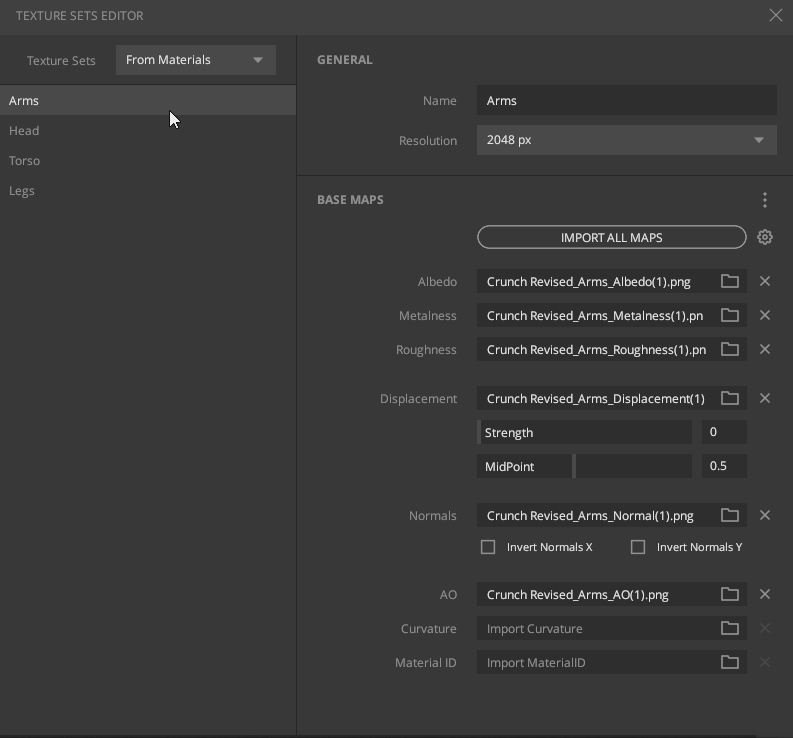The width and height of the screenshot is (793, 738).
Task: Select the Torso texture set
Action: click(25, 161)
